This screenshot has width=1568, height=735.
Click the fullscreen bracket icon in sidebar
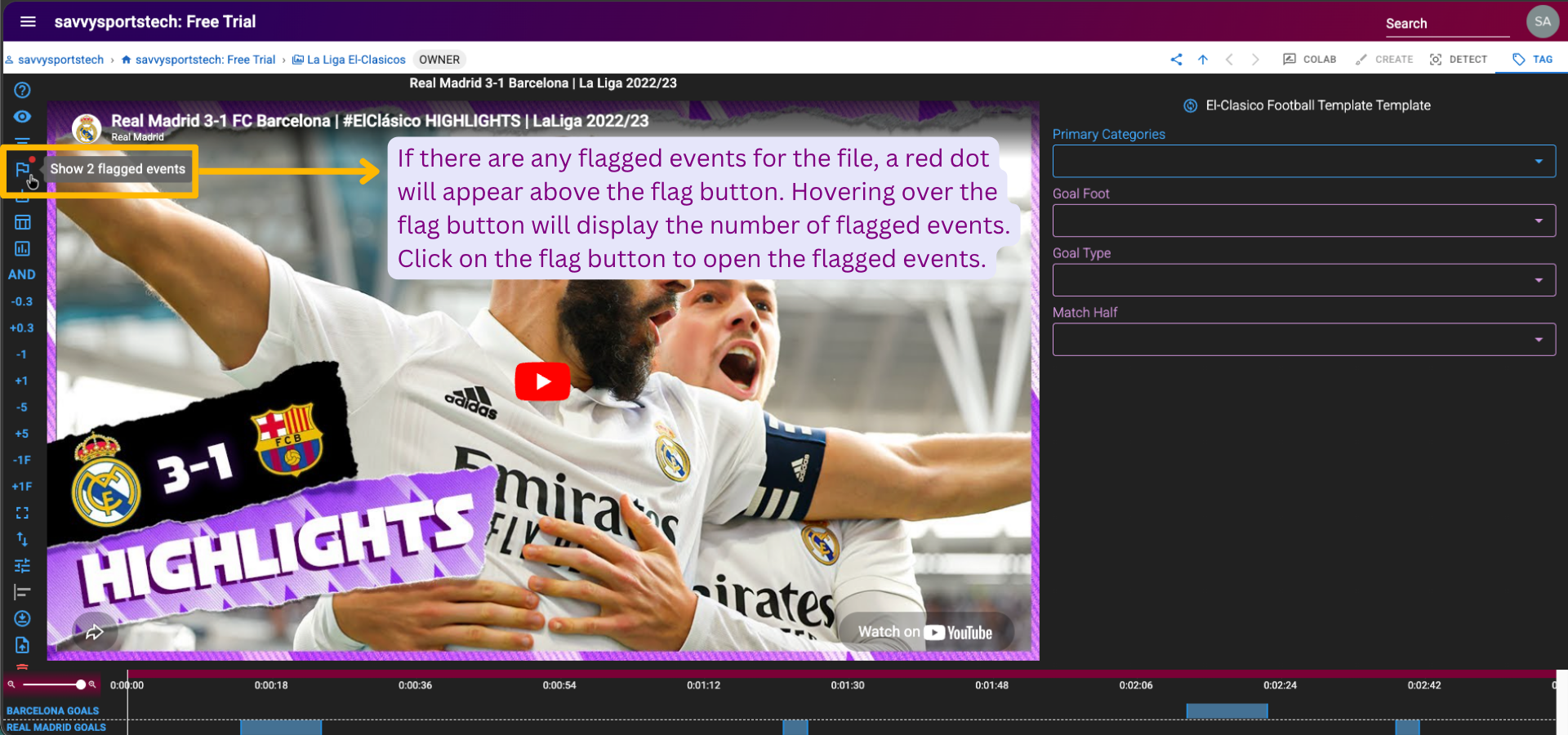(x=22, y=513)
